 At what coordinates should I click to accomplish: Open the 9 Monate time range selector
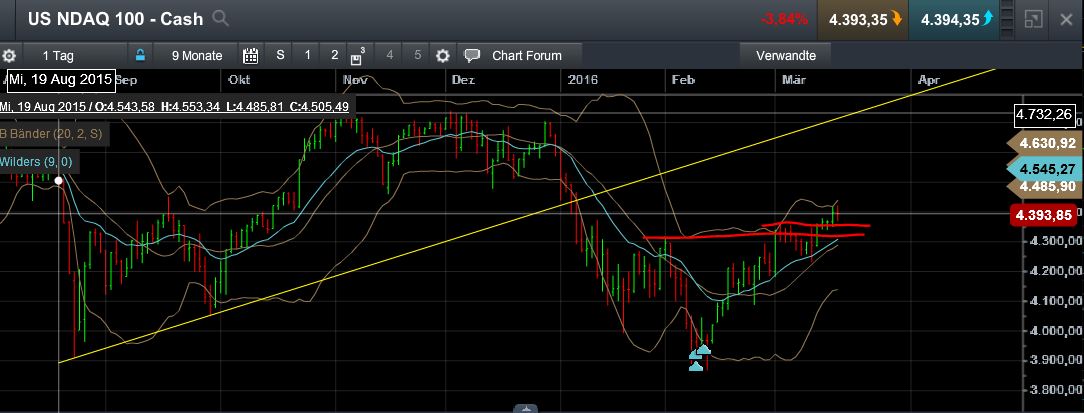tap(197, 55)
